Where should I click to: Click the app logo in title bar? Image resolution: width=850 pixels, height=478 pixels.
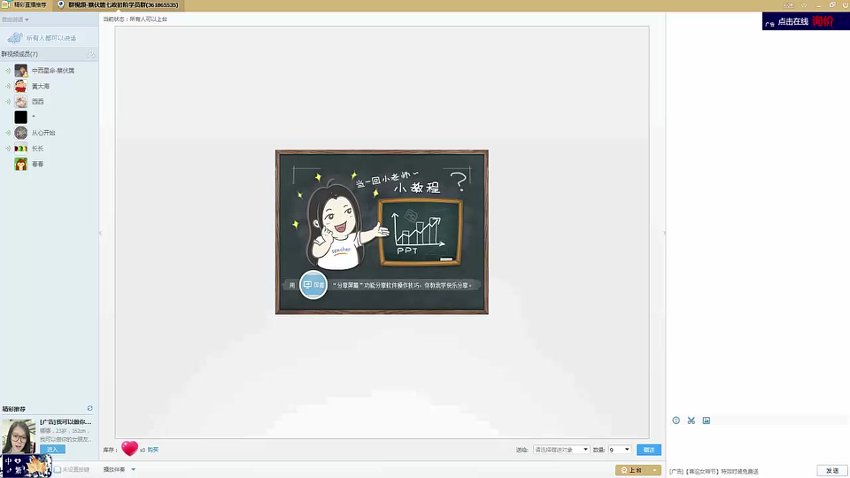[x=6, y=4]
